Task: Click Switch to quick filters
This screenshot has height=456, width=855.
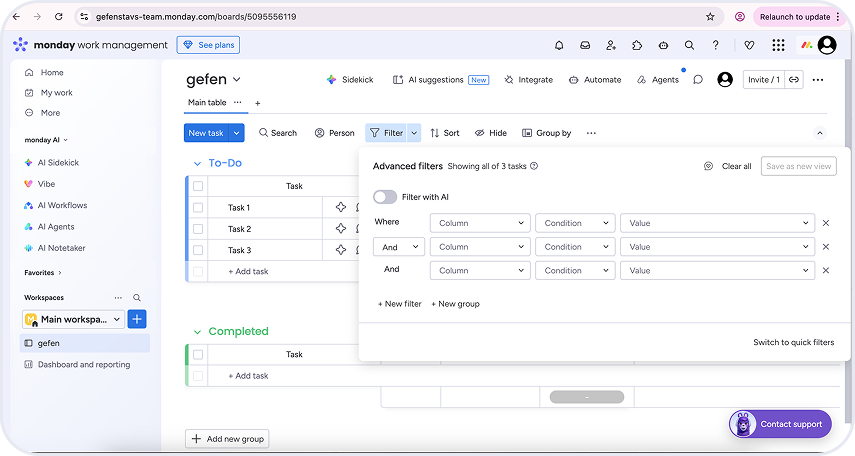Action: 793,342
